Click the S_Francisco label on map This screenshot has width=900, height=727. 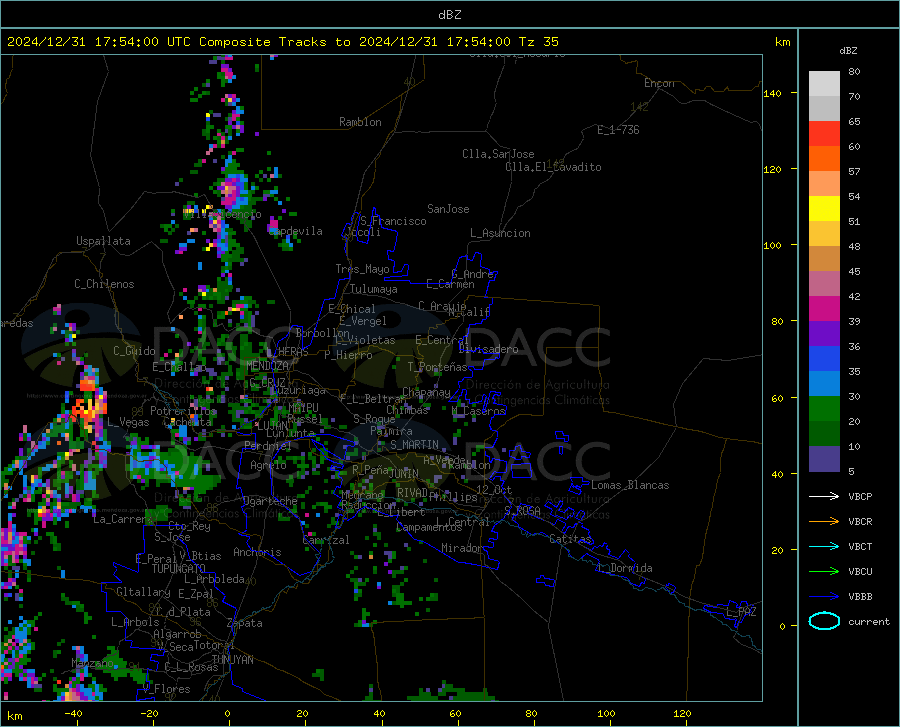coord(393,221)
